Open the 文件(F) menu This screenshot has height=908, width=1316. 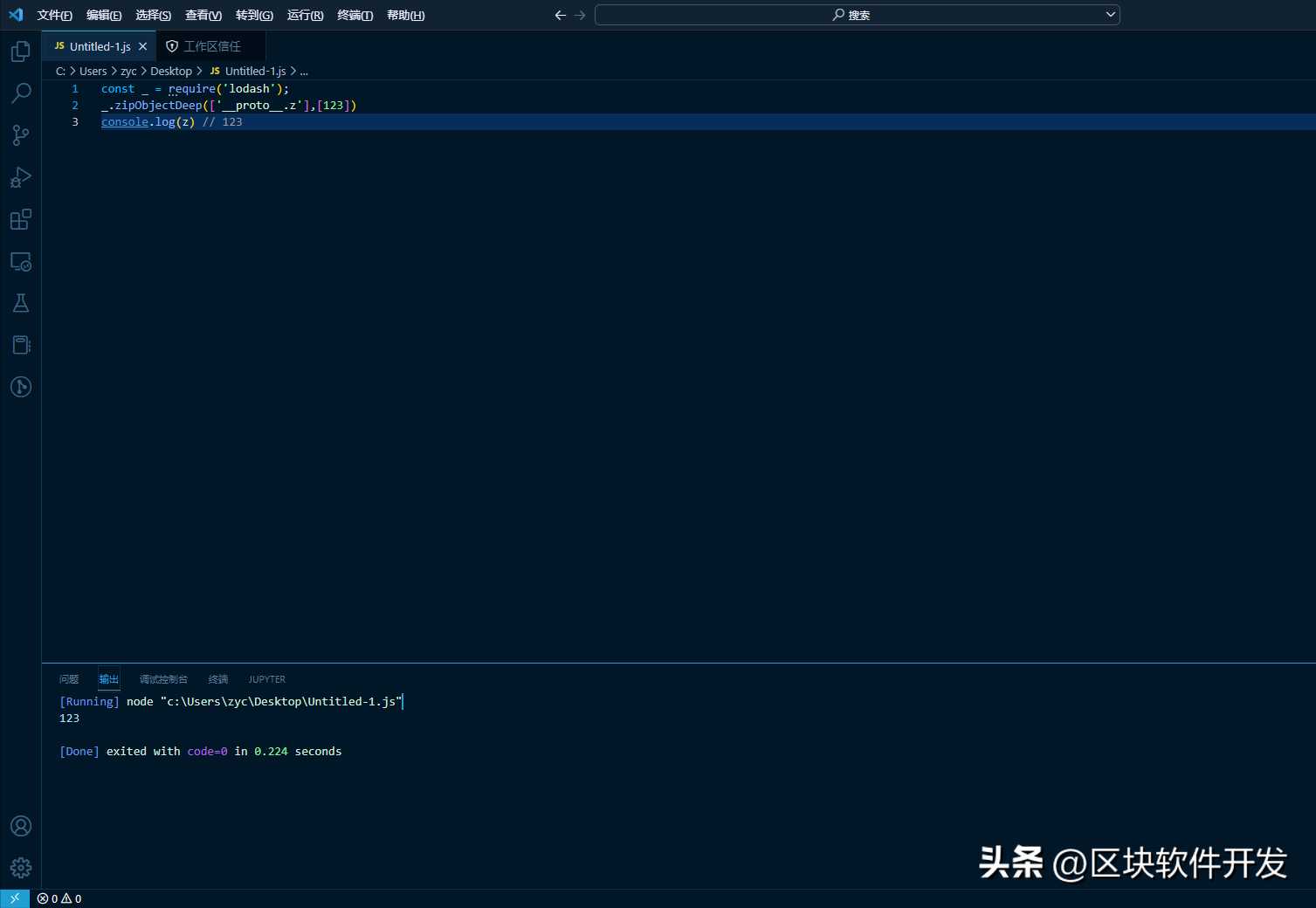(54, 15)
